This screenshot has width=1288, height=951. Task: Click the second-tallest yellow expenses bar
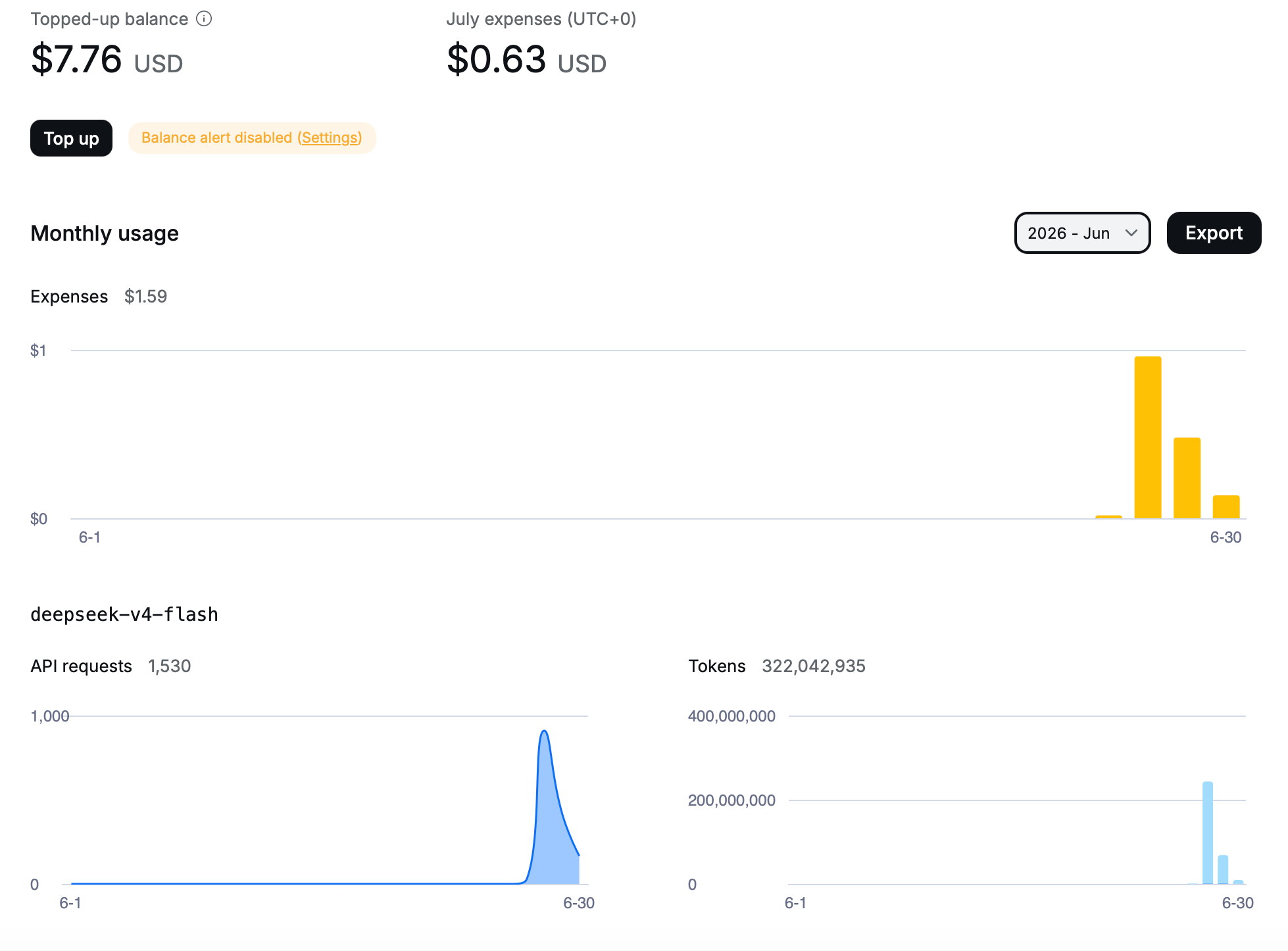[x=1187, y=478]
